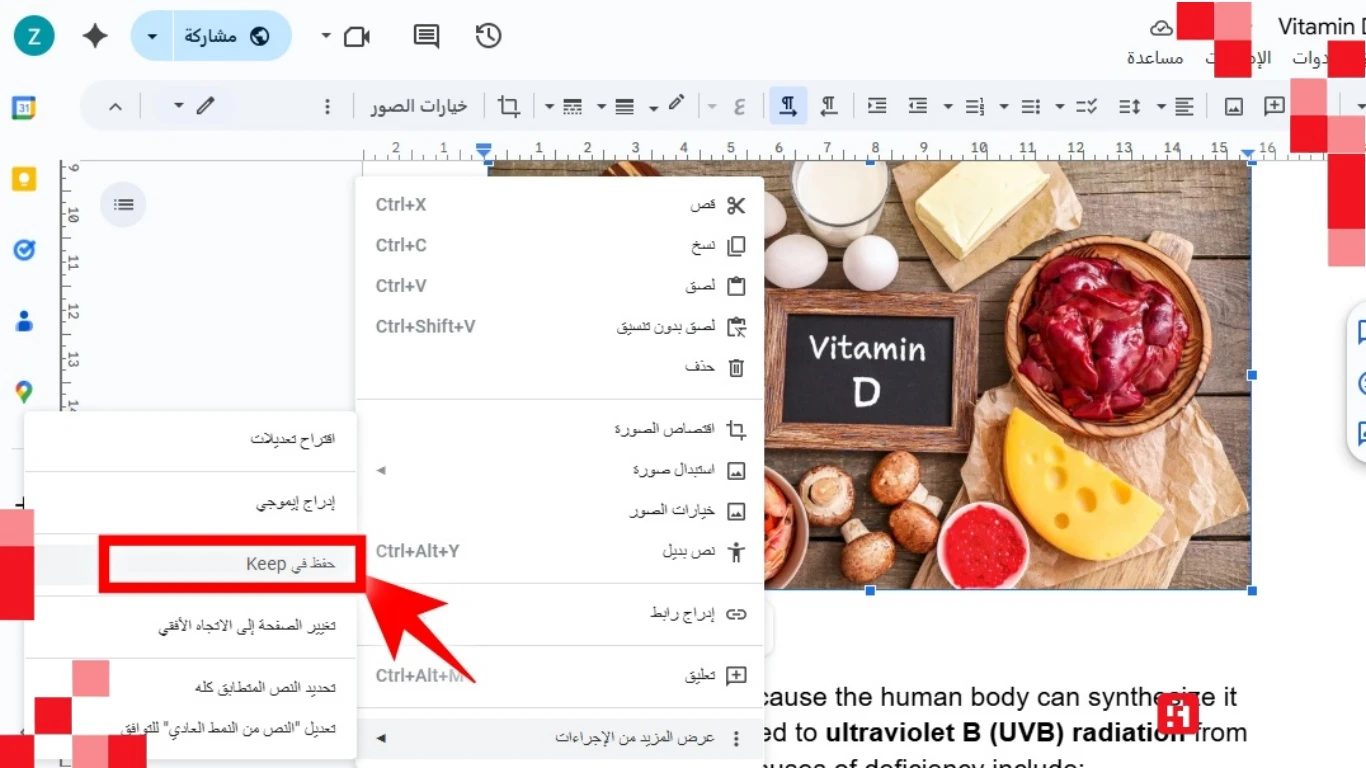Click 'خيارات الصور' toolbar button

417,106
